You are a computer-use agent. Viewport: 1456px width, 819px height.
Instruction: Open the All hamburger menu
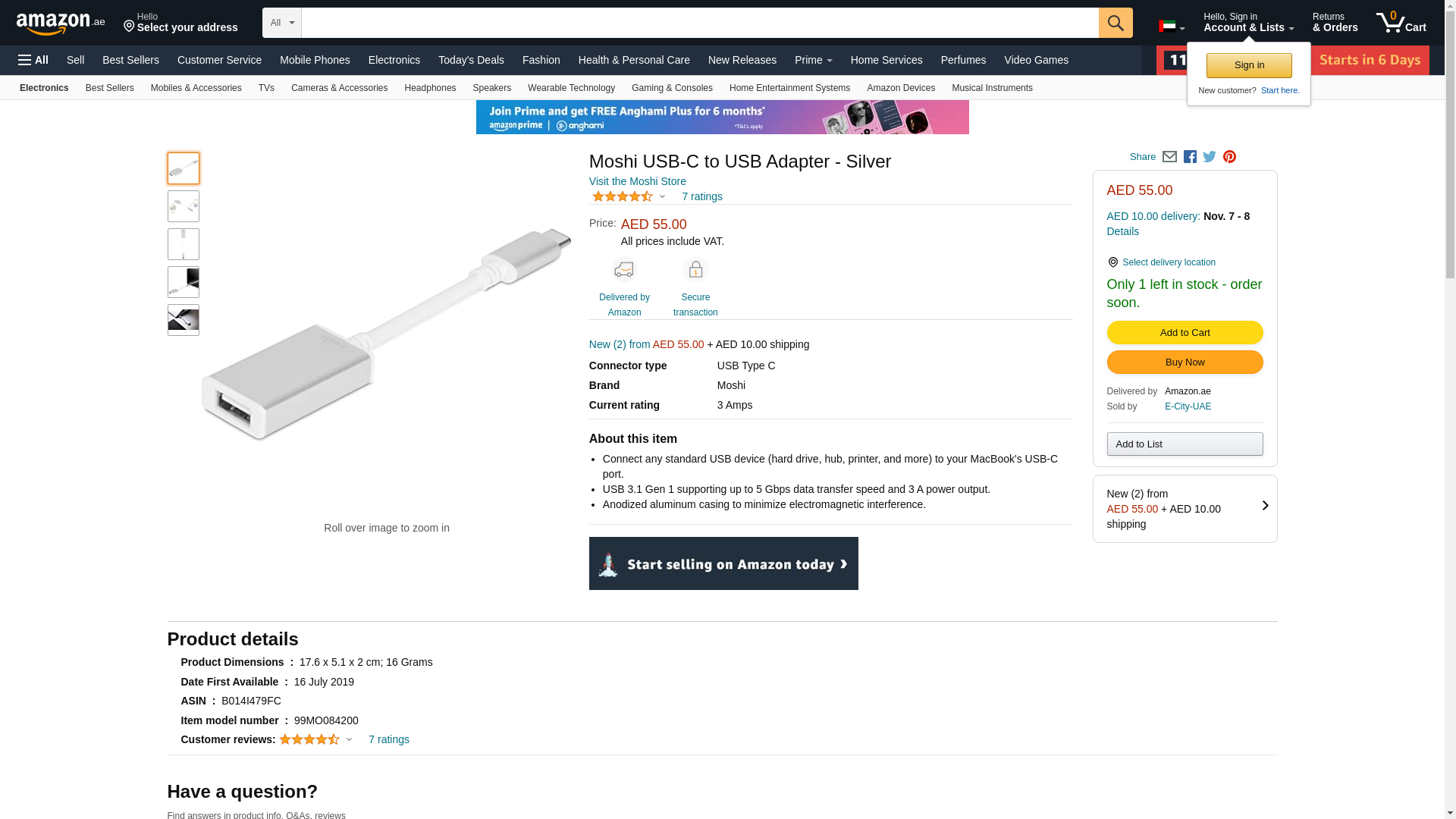point(33,60)
